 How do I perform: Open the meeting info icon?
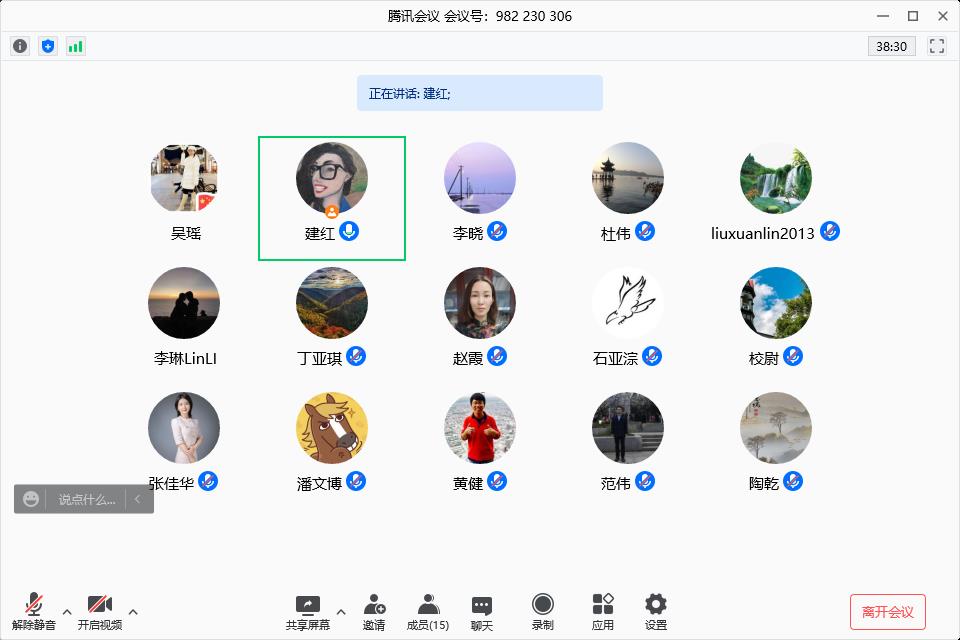pos(20,46)
